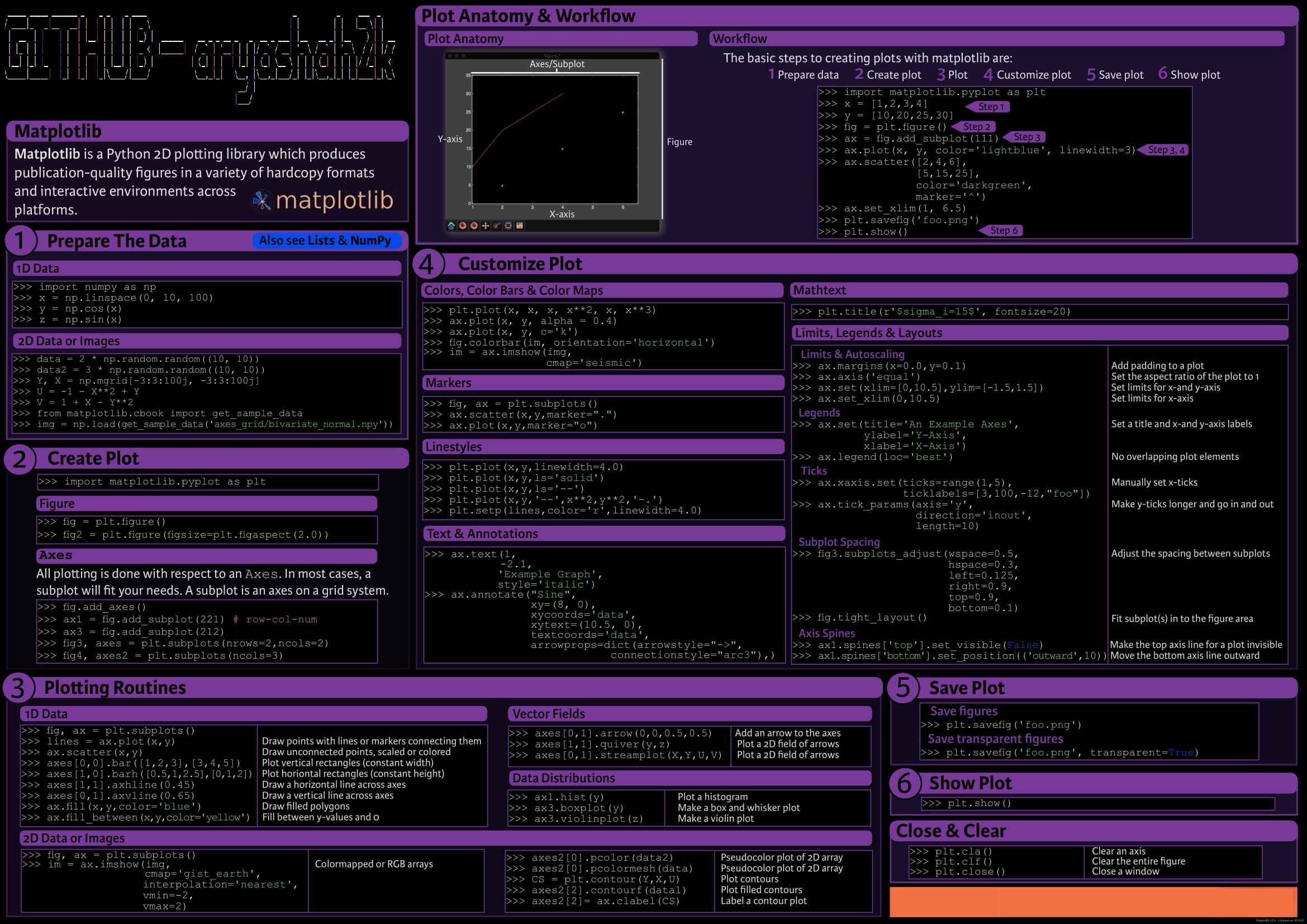The height and width of the screenshot is (924, 1307).
Task: Click the 'Subplot Spacing' subheading
Action: pos(839,542)
